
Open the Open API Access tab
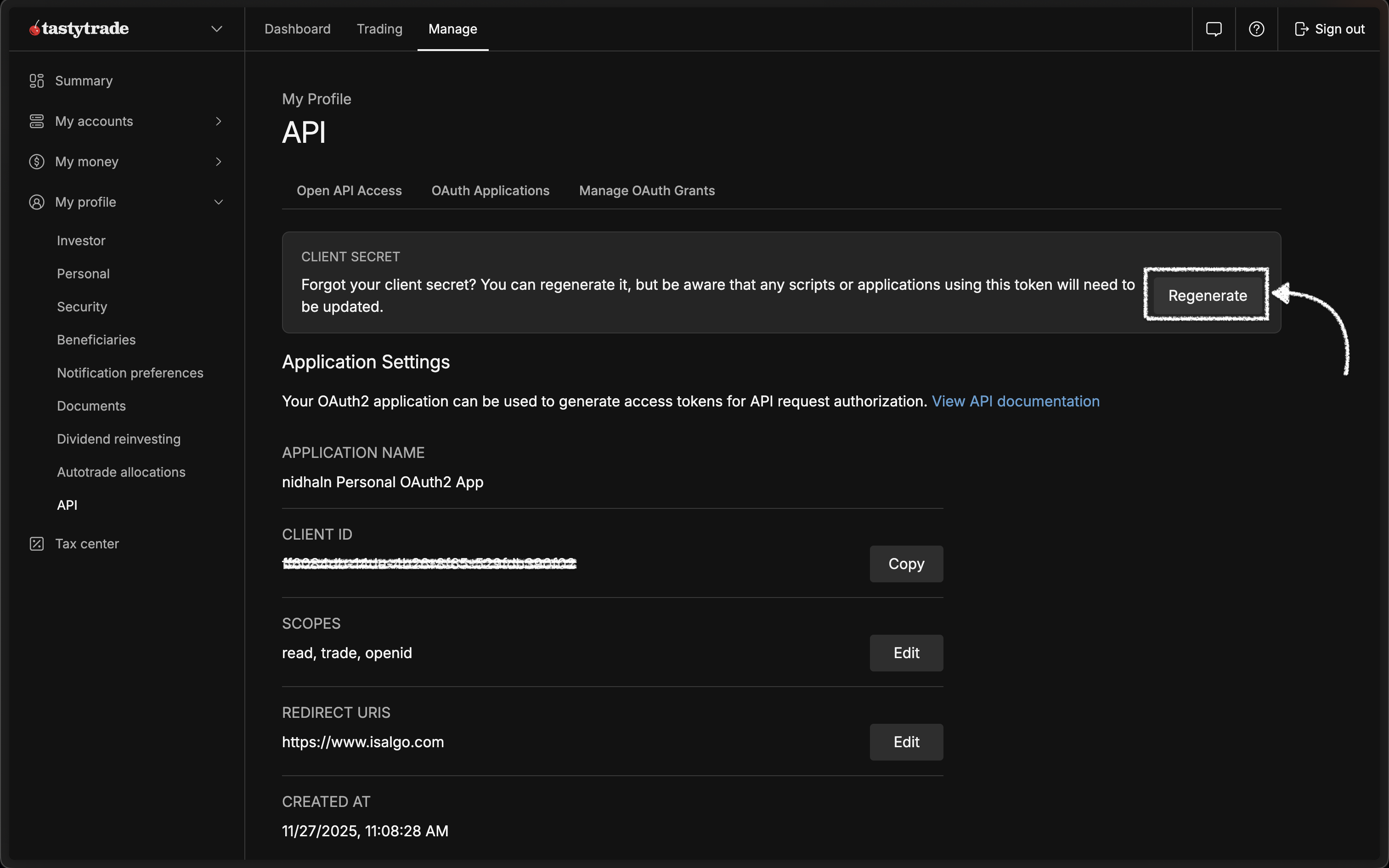pyautogui.click(x=349, y=190)
